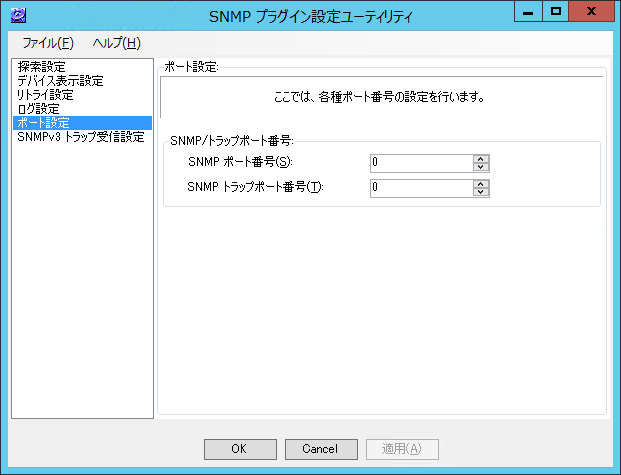This screenshot has width=621, height=475.
Task: Click the SNMP ポート番号 input field
Action: [x=421, y=163]
